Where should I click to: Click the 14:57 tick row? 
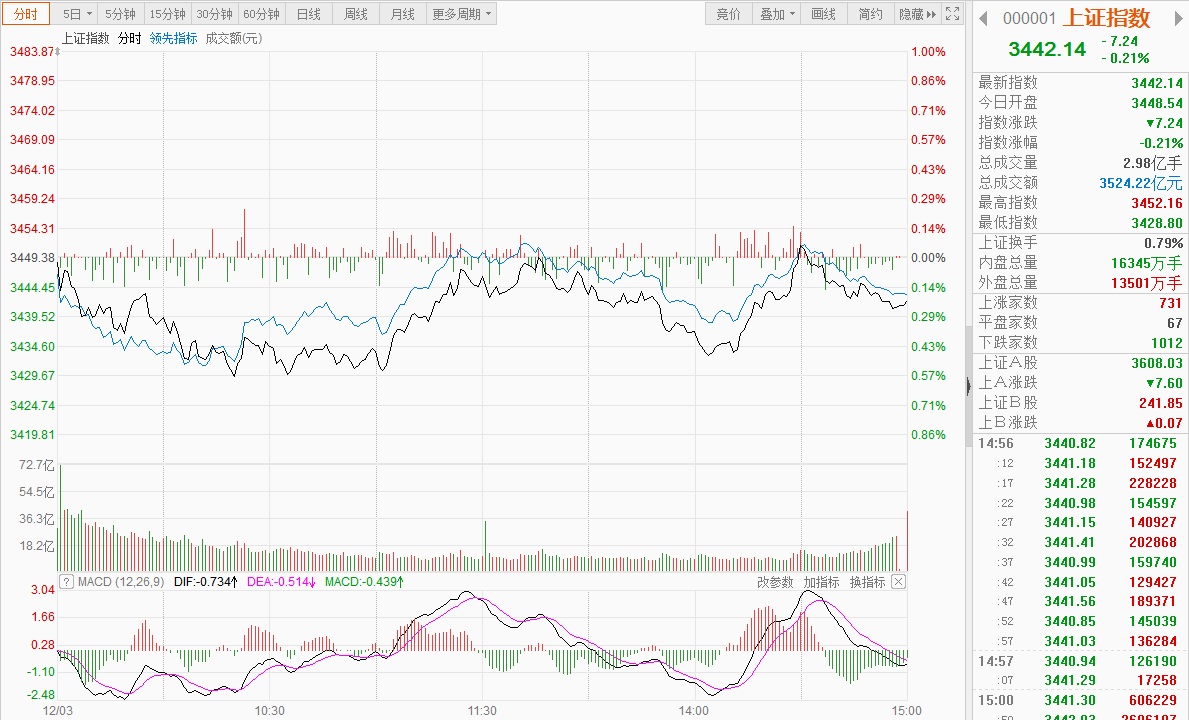pyautogui.click(x=1080, y=661)
